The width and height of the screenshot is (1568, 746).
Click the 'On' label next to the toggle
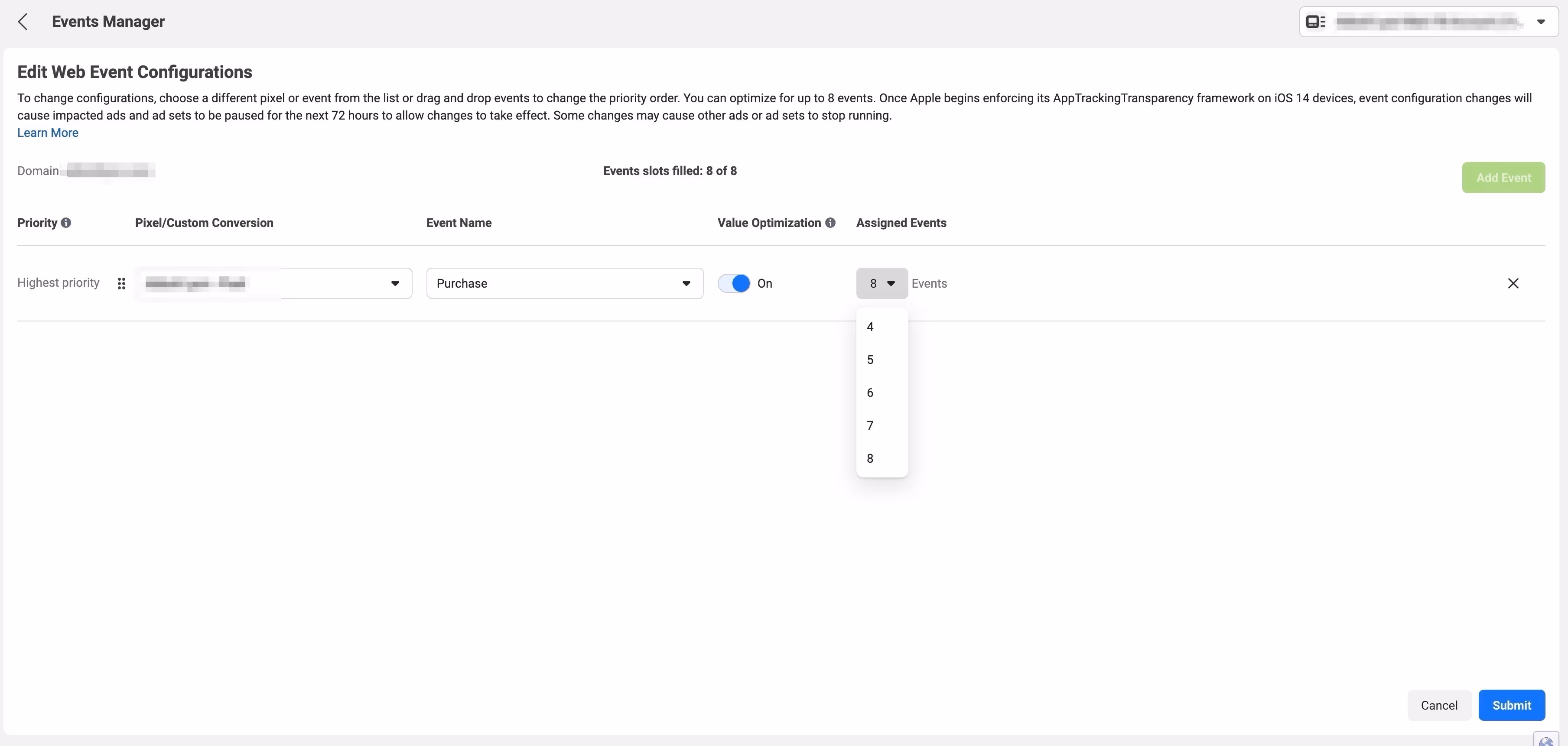pyautogui.click(x=764, y=284)
